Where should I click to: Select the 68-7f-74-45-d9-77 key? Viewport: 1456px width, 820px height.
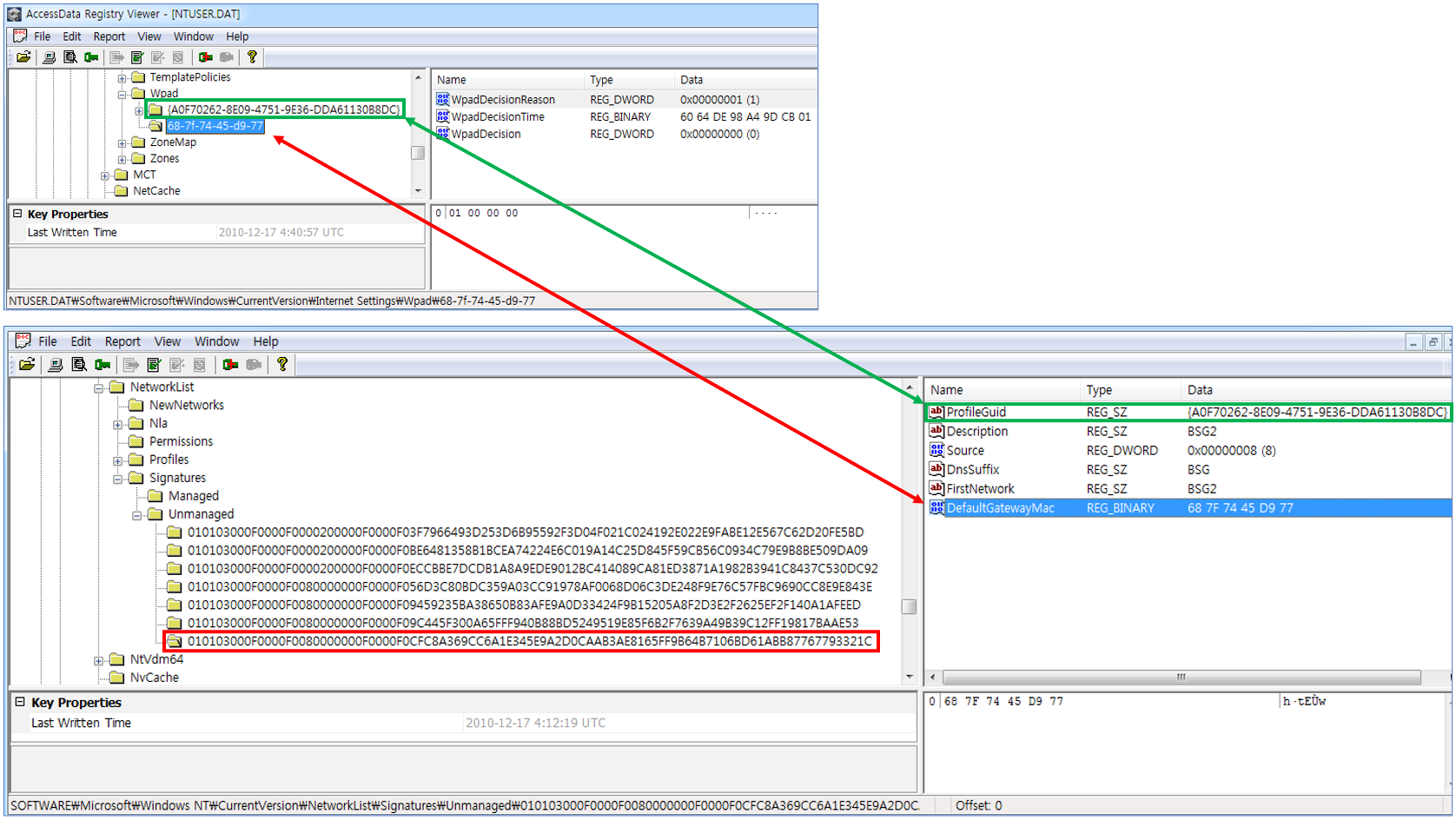tap(215, 126)
